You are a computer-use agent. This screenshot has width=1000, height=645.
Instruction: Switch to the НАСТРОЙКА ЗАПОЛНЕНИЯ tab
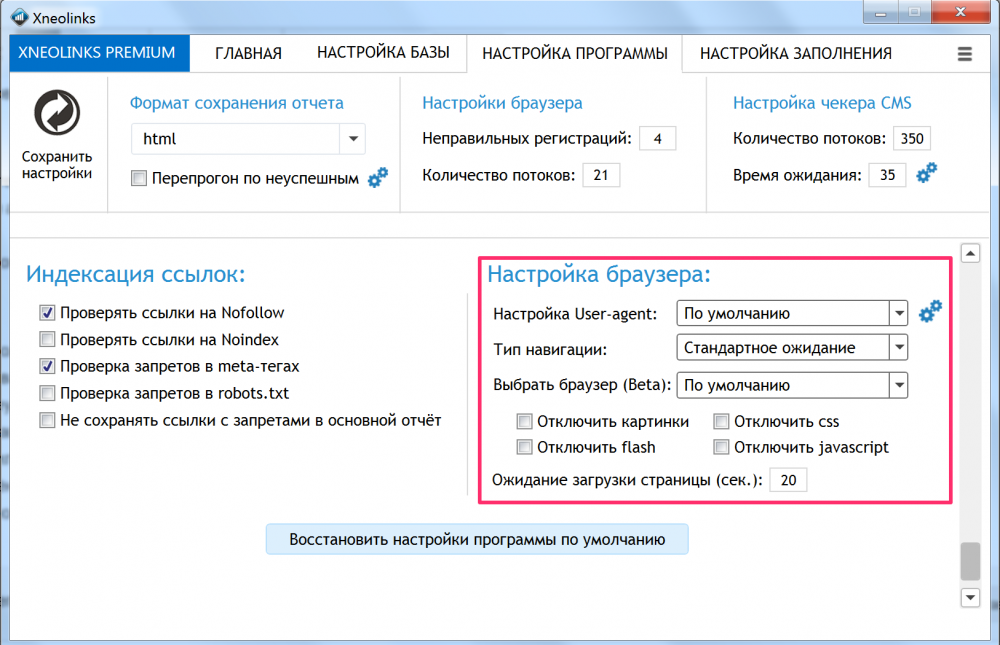796,54
